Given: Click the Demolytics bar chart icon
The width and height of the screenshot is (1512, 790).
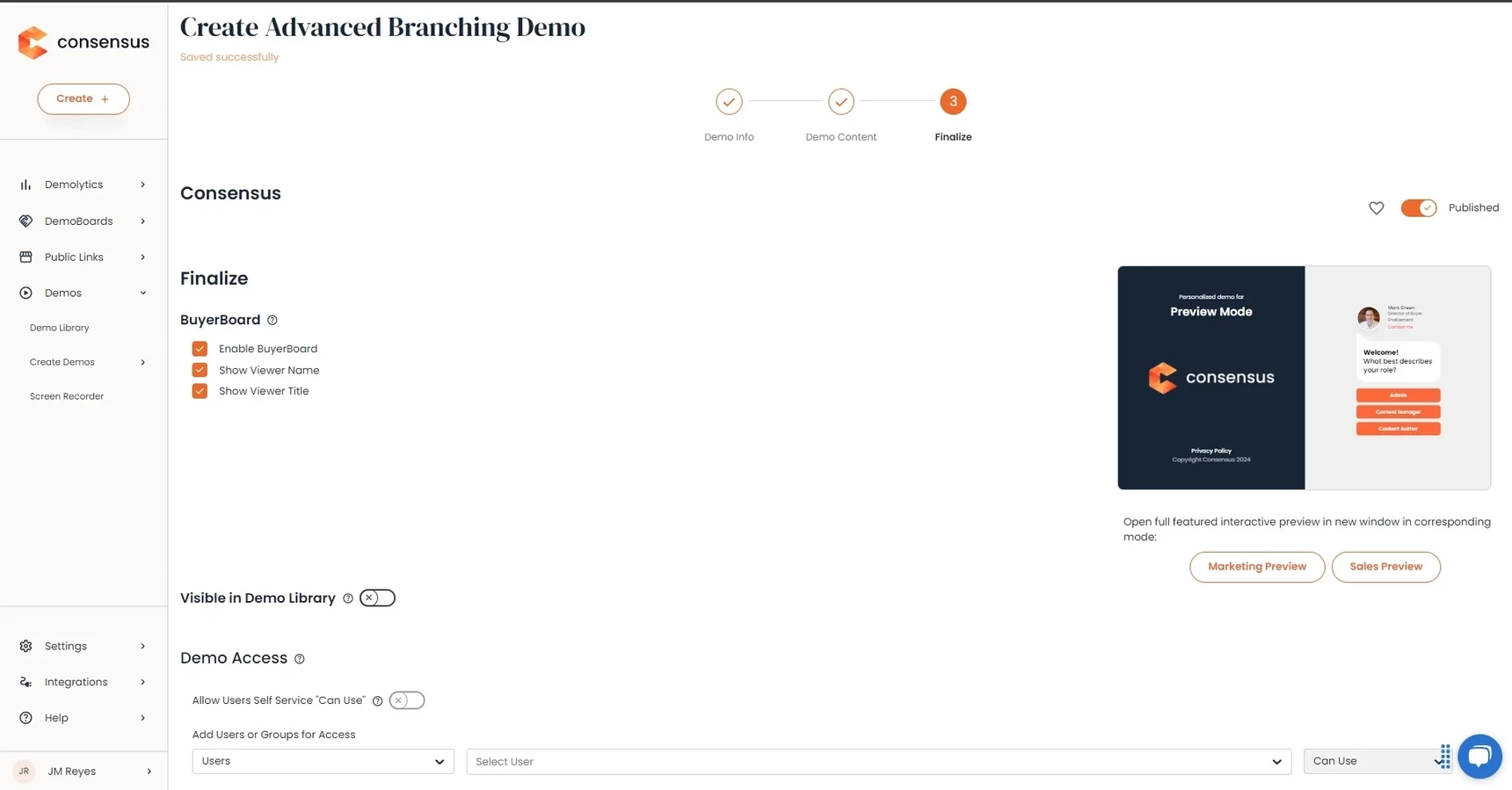Looking at the screenshot, I should pos(25,185).
